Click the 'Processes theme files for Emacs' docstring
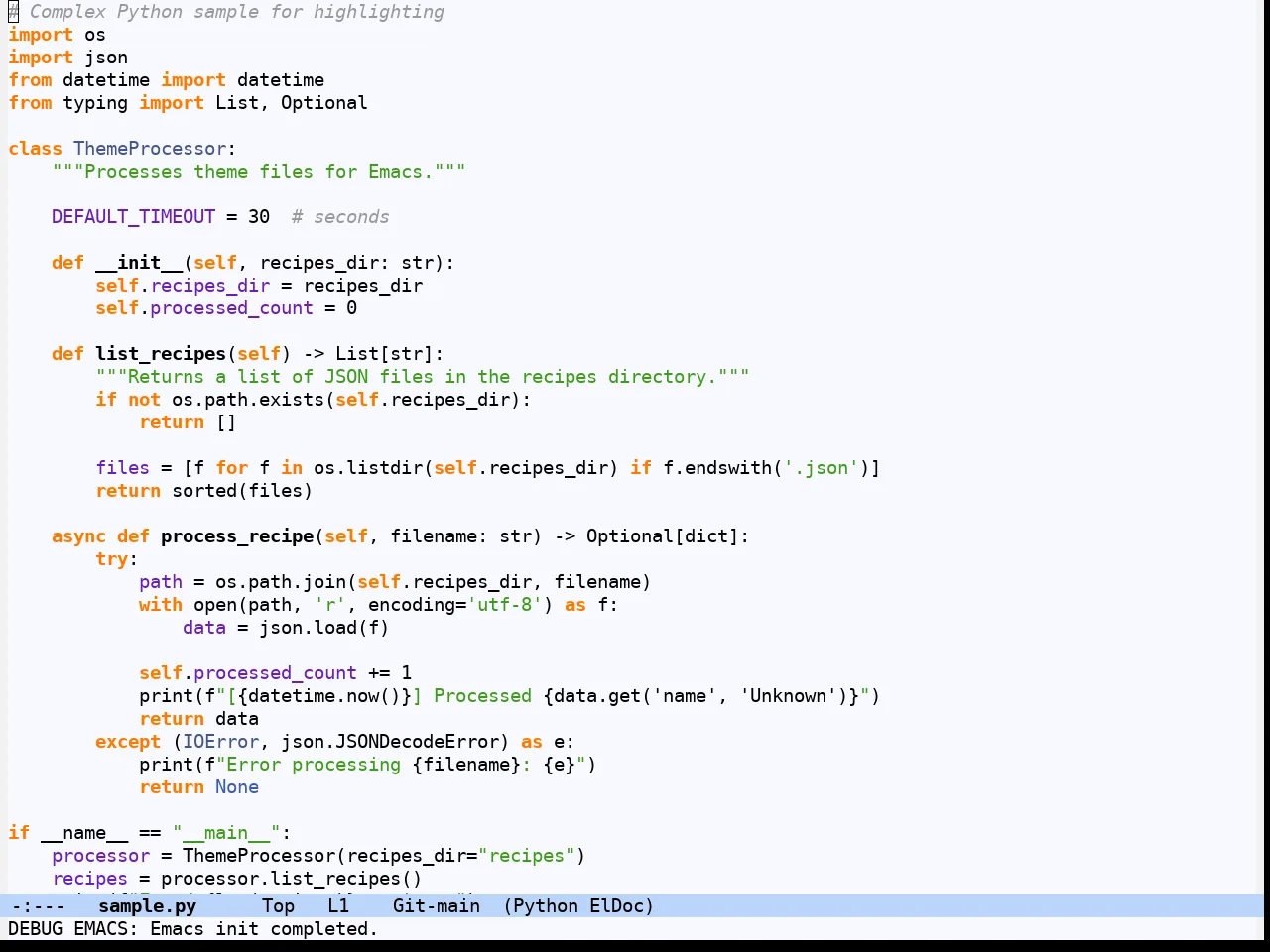1270x952 pixels. [x=259, y=172]
